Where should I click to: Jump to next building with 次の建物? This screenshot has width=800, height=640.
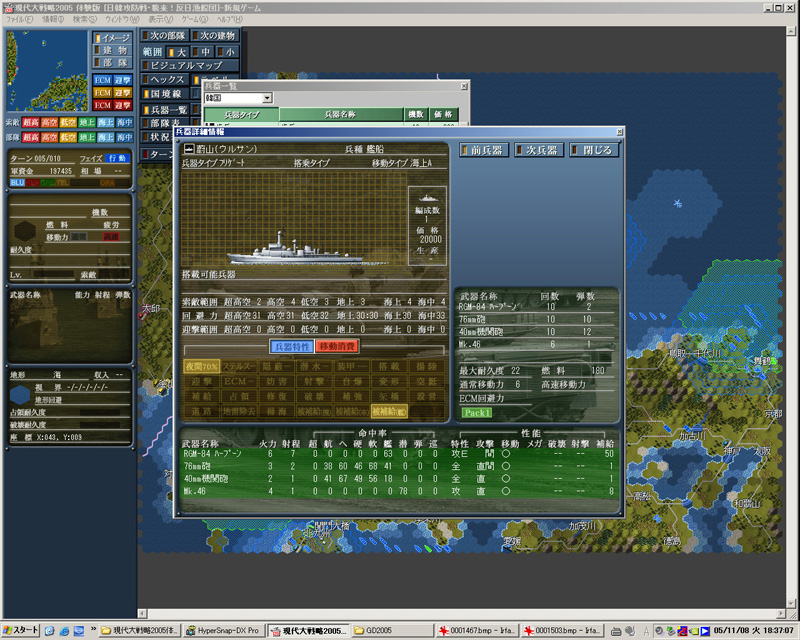(214, 35)
